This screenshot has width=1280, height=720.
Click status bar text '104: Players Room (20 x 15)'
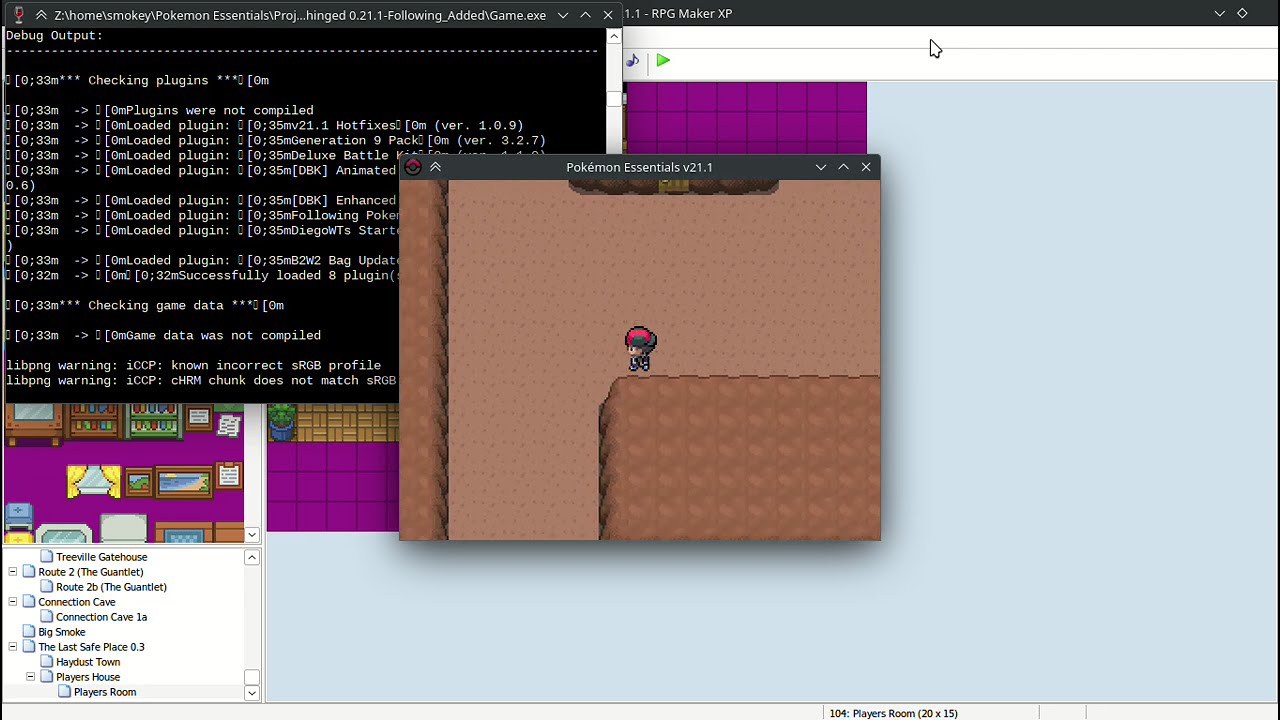893,713
